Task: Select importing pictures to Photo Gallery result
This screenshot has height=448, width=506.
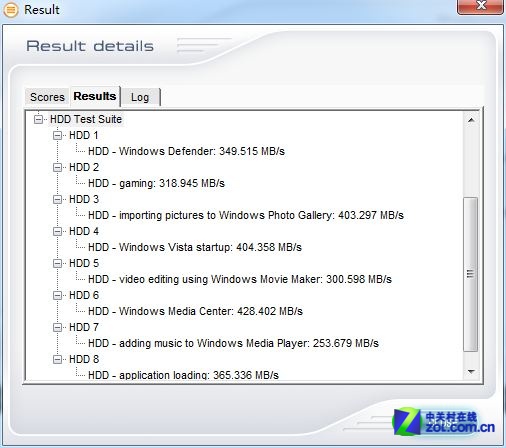Action: tap(246, 215)
